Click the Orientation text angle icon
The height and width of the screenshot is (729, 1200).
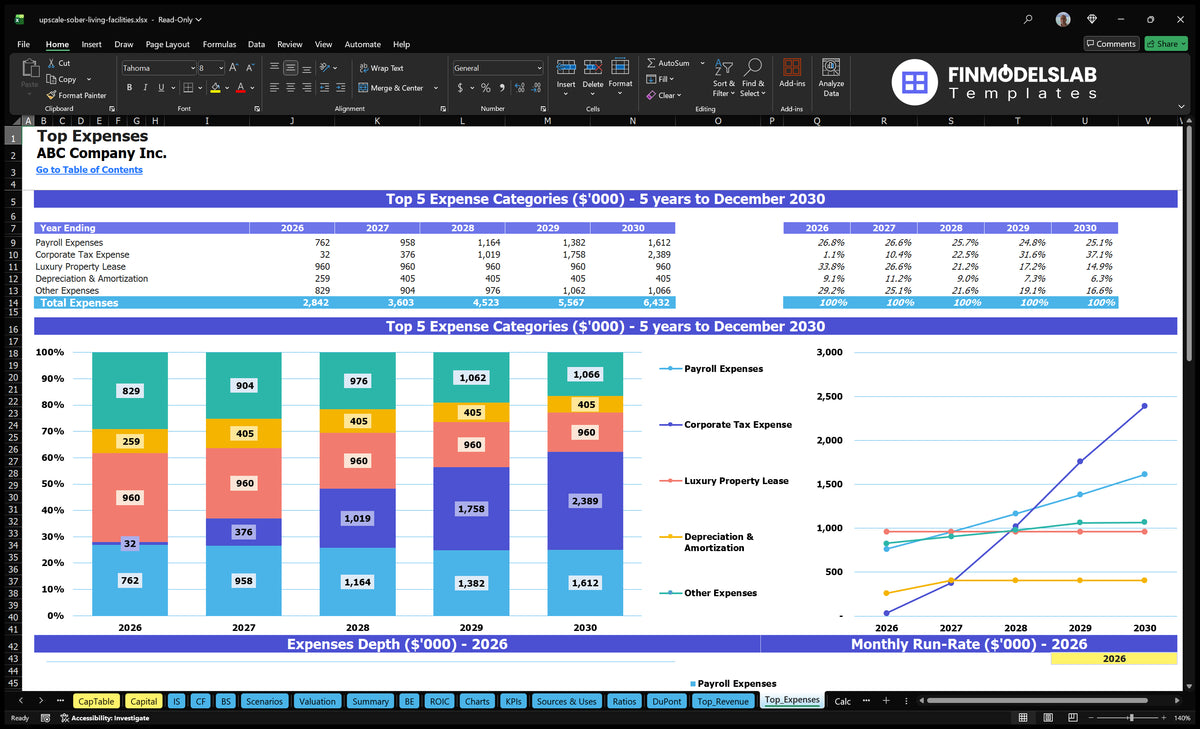(x=325, y=68)
